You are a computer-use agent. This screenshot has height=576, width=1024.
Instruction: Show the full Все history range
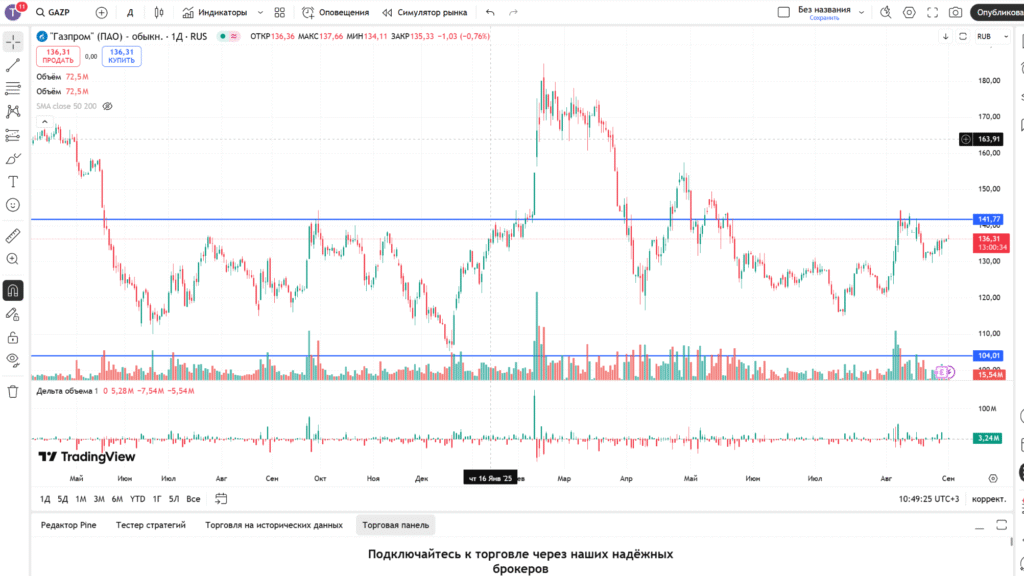[x=193, y=499]
